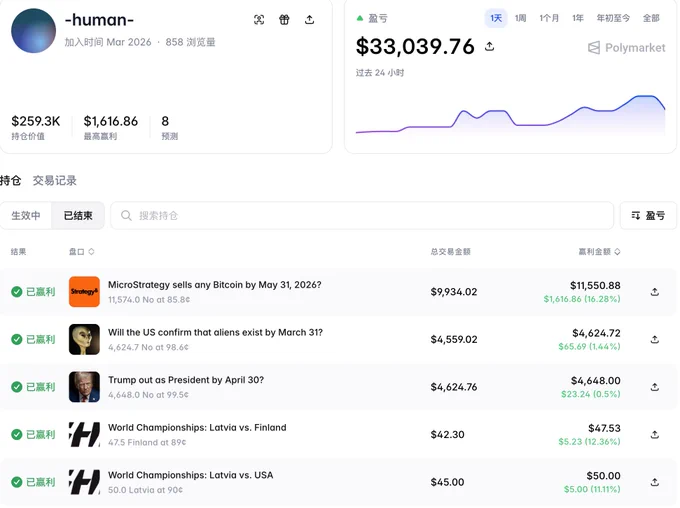Share the profile via upload icon
This screenshot has width=680, height=508.
point(309,20)
